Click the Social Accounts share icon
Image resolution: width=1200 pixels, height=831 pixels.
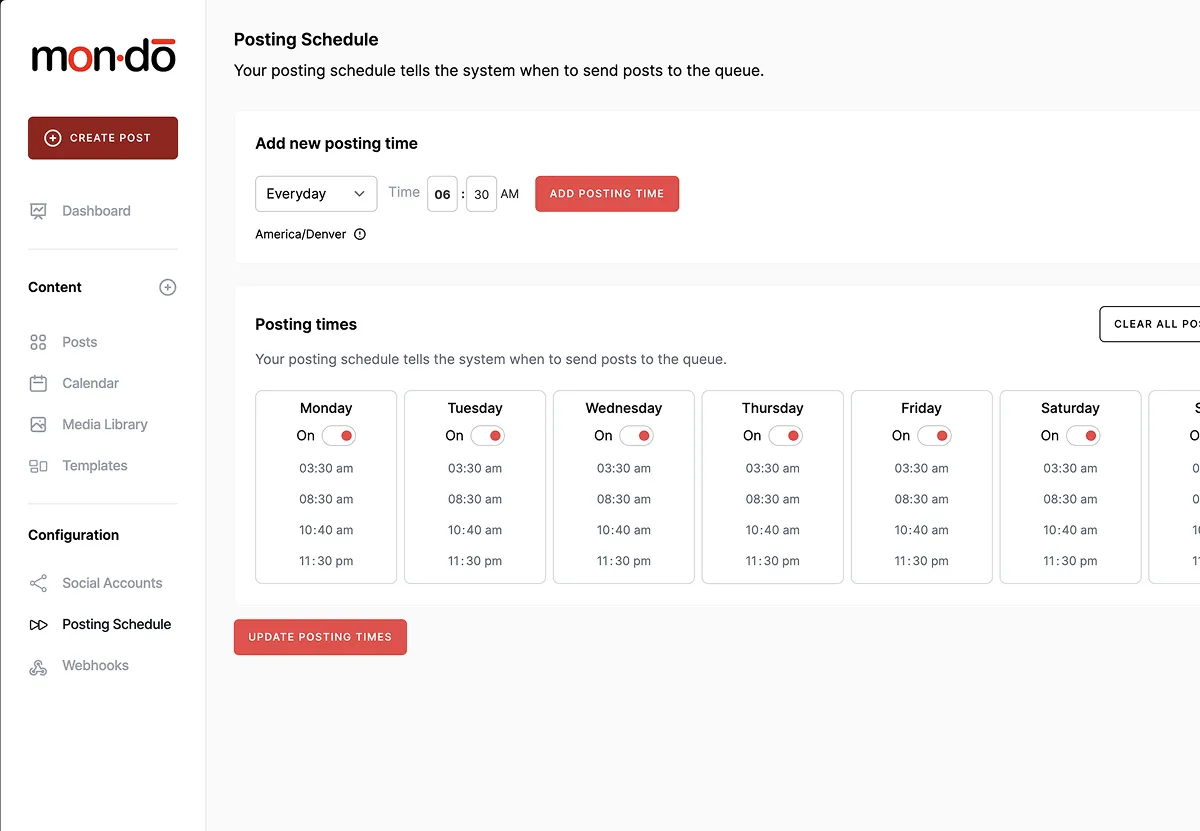tap(38, 583)
